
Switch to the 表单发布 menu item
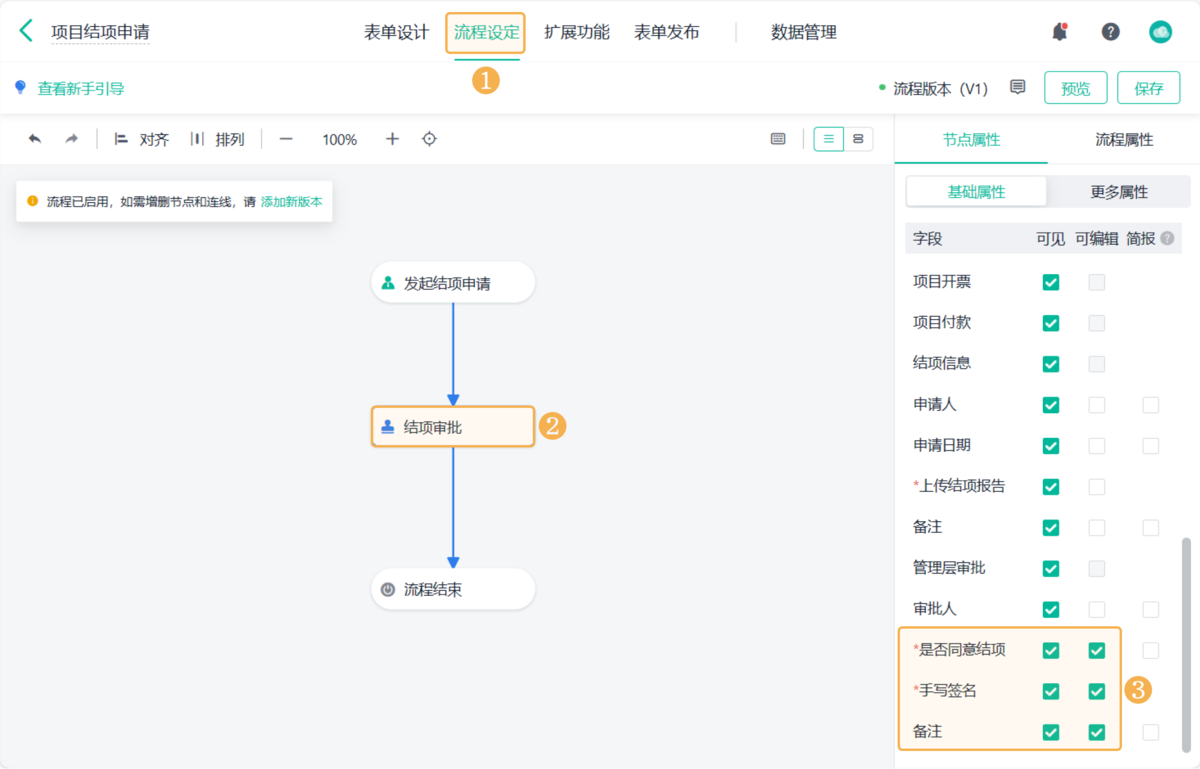(x=667, y=31)
